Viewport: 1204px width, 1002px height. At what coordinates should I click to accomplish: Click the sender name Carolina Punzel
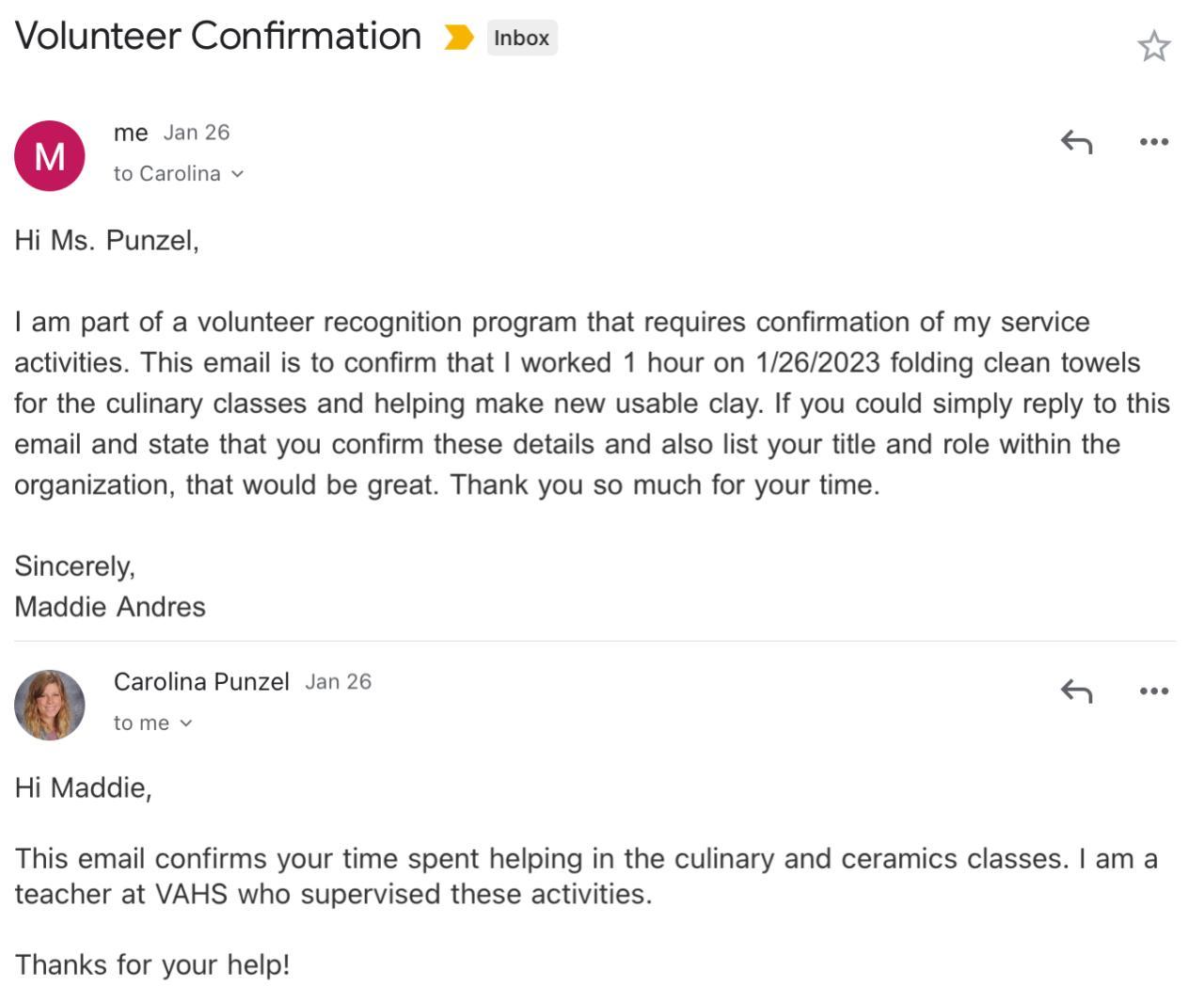201,682
